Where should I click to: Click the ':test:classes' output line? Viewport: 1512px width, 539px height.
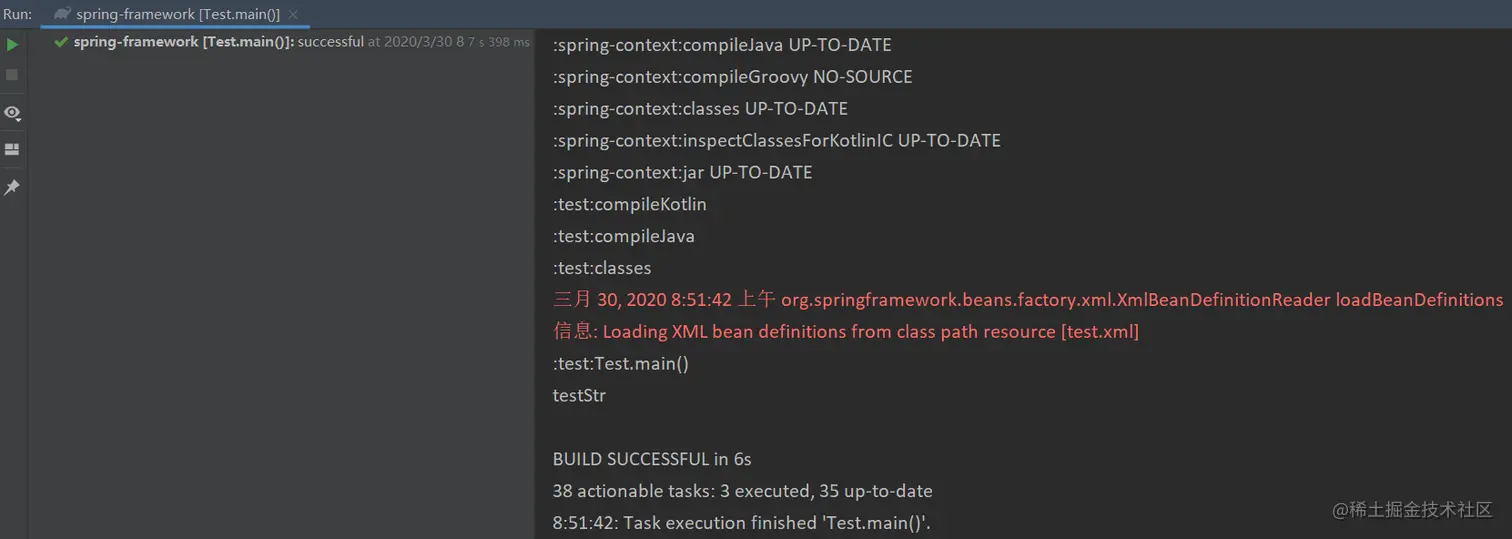602,268
